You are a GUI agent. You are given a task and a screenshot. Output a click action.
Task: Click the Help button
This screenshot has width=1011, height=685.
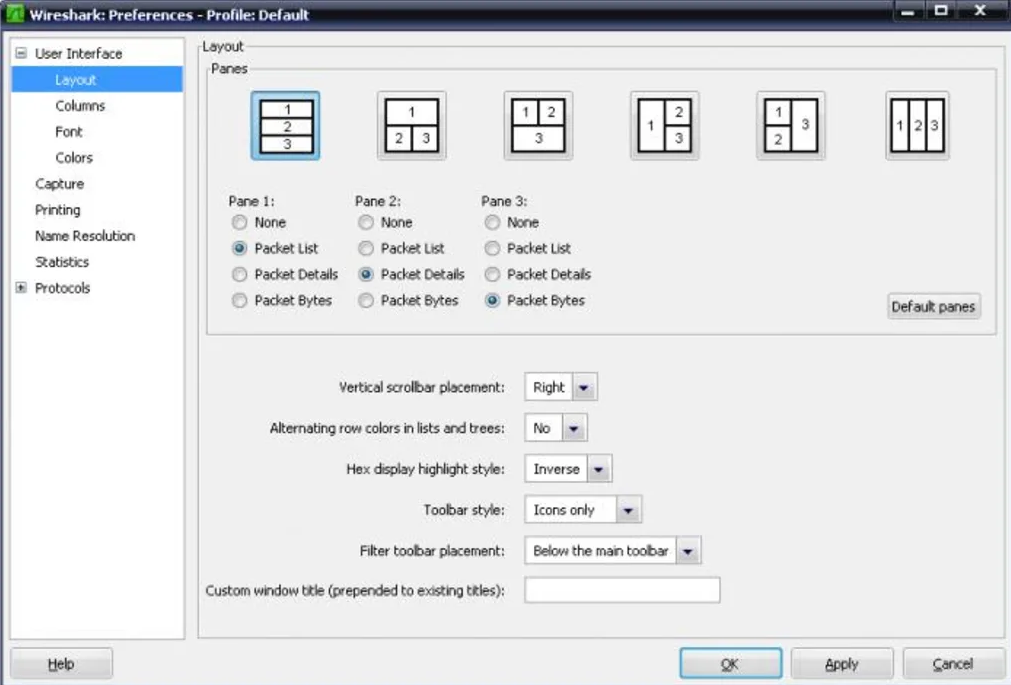pyautogui.click(x=61, y=664)
